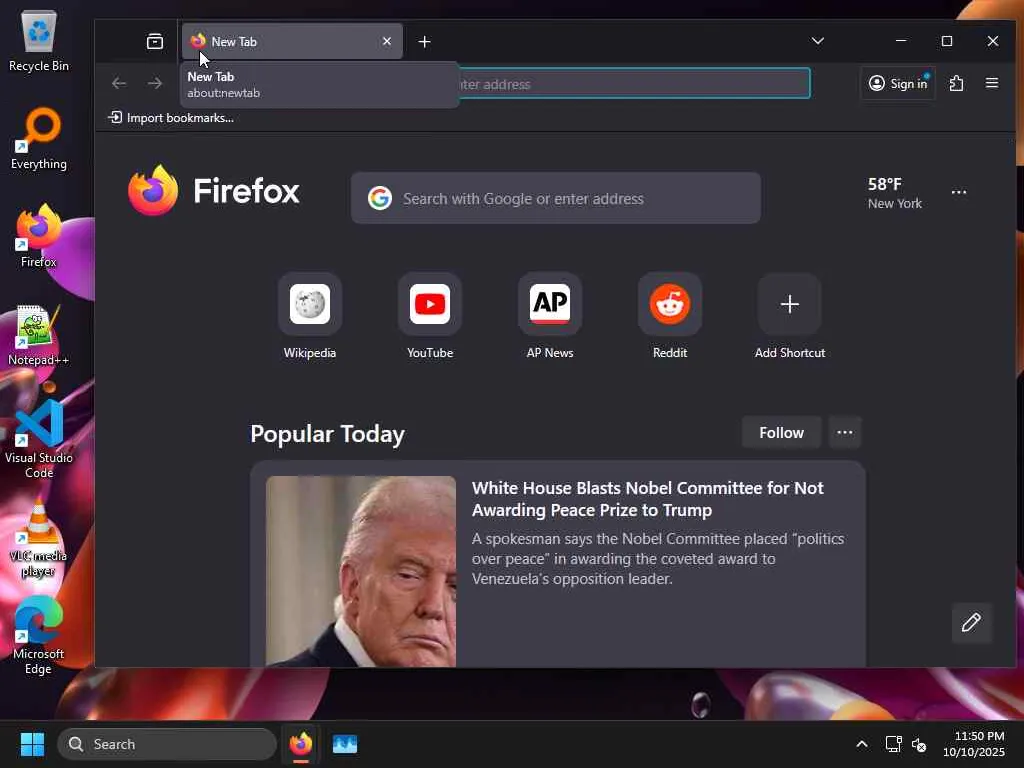The image size is (1024, 768).
Task: Open a new tab with plus button
Action: pyautogui.click(x=424, y=42)
